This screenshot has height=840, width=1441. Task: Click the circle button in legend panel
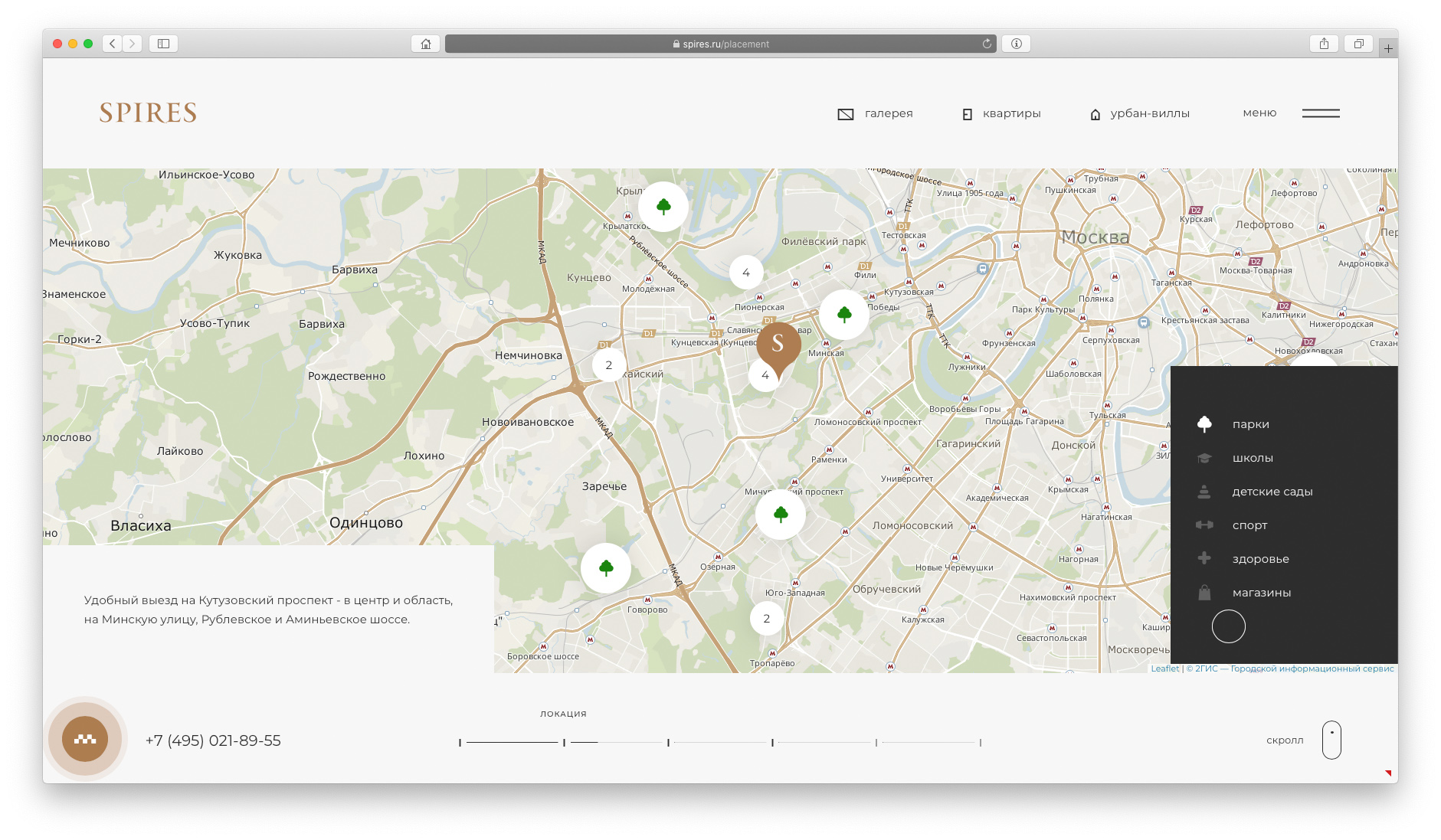pyautogui.click(x=1229, y=626)
